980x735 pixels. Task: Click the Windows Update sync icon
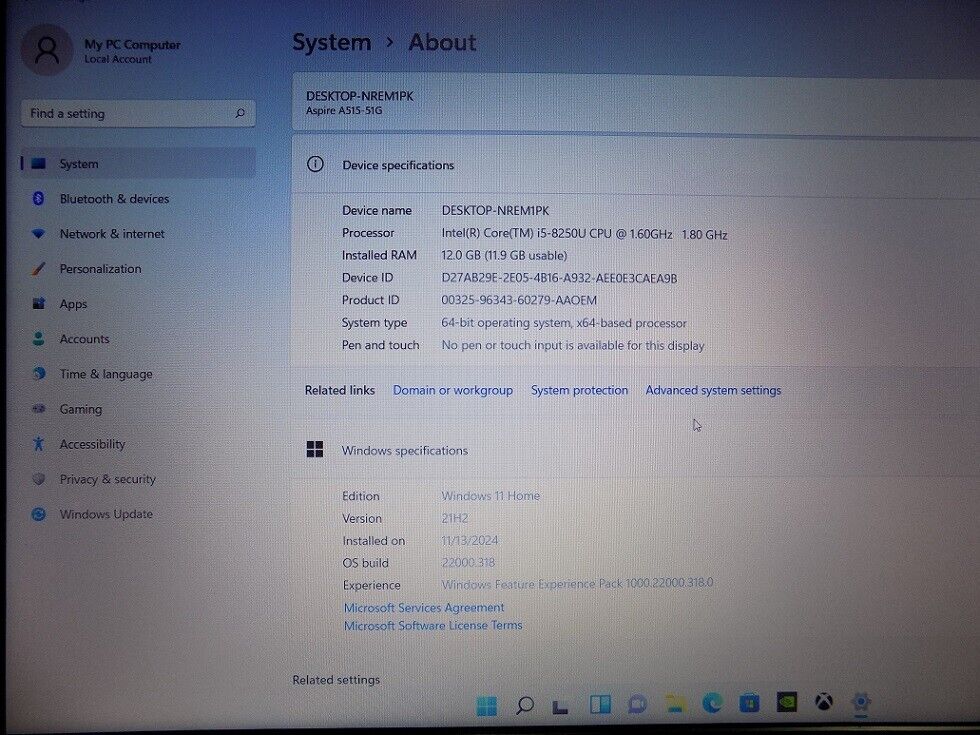click(x=38, y=514)
